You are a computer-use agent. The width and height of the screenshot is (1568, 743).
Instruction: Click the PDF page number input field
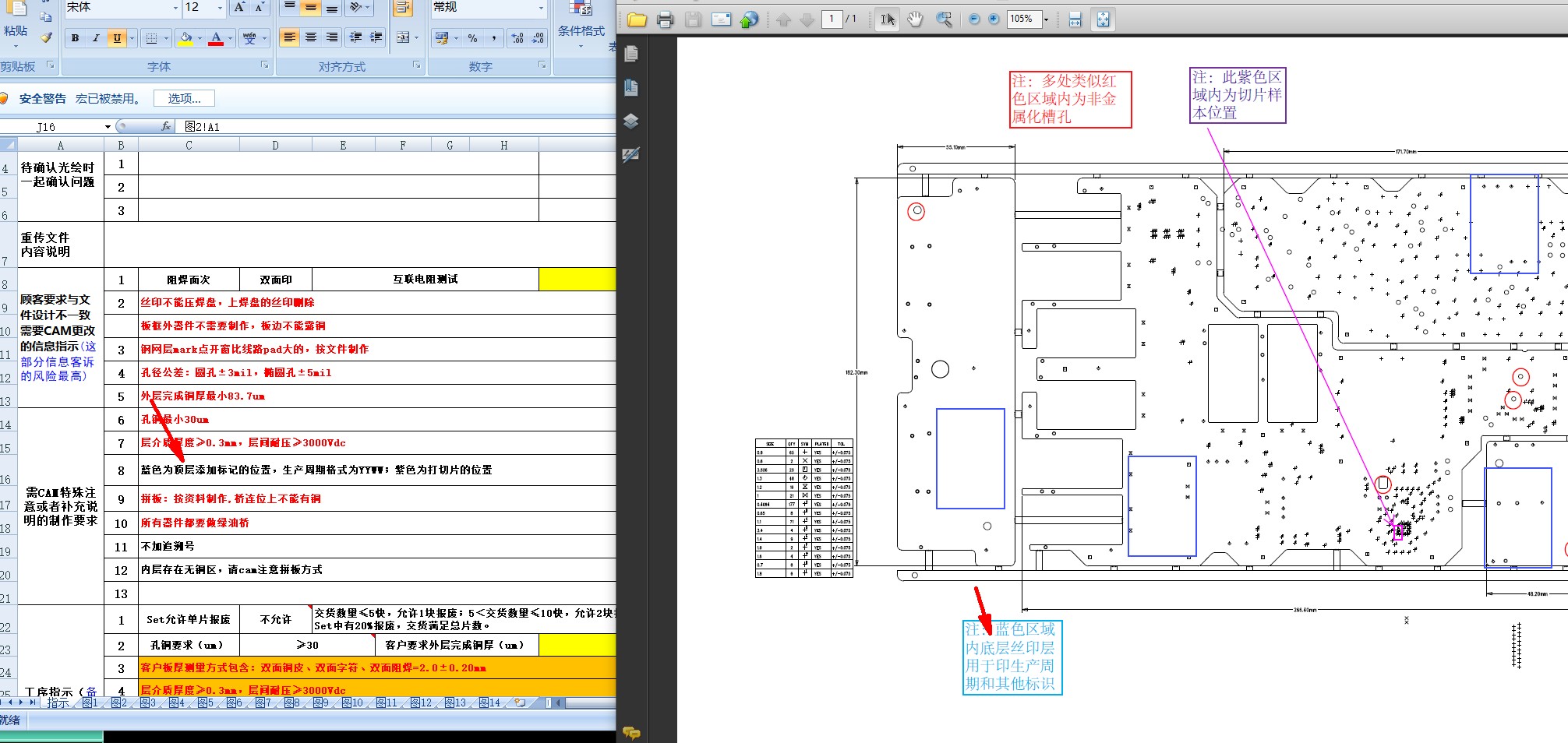tap(832, 19)
